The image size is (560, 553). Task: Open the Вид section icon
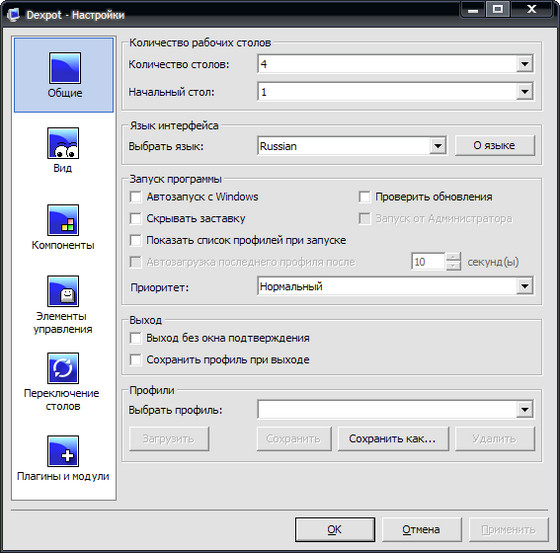point(63,143)
